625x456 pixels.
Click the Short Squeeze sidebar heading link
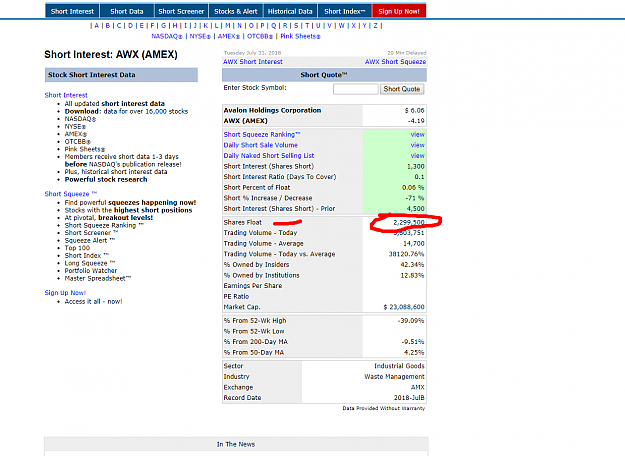click(71, 194)
